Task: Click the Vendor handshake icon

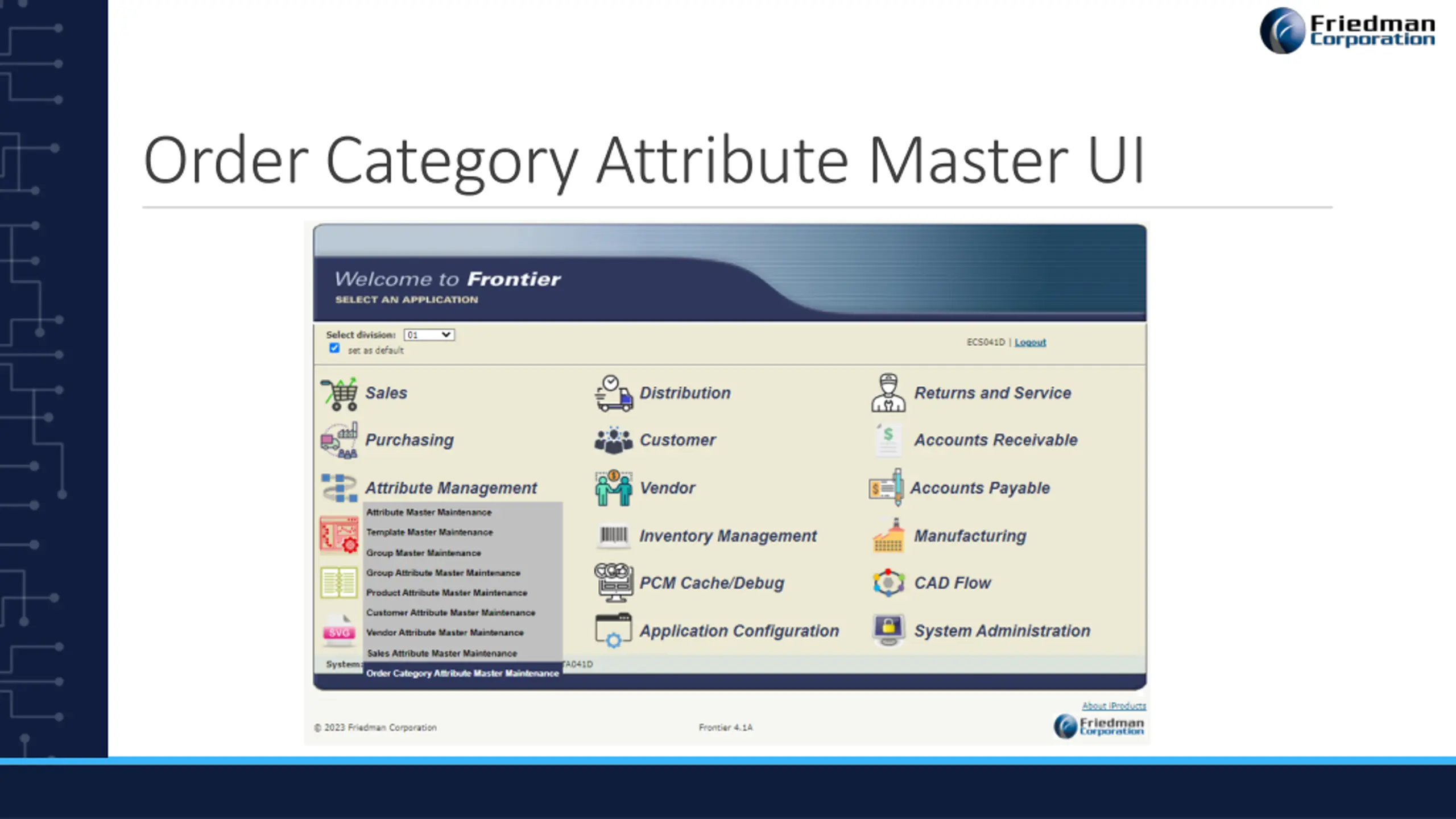Action: (613, 488)
